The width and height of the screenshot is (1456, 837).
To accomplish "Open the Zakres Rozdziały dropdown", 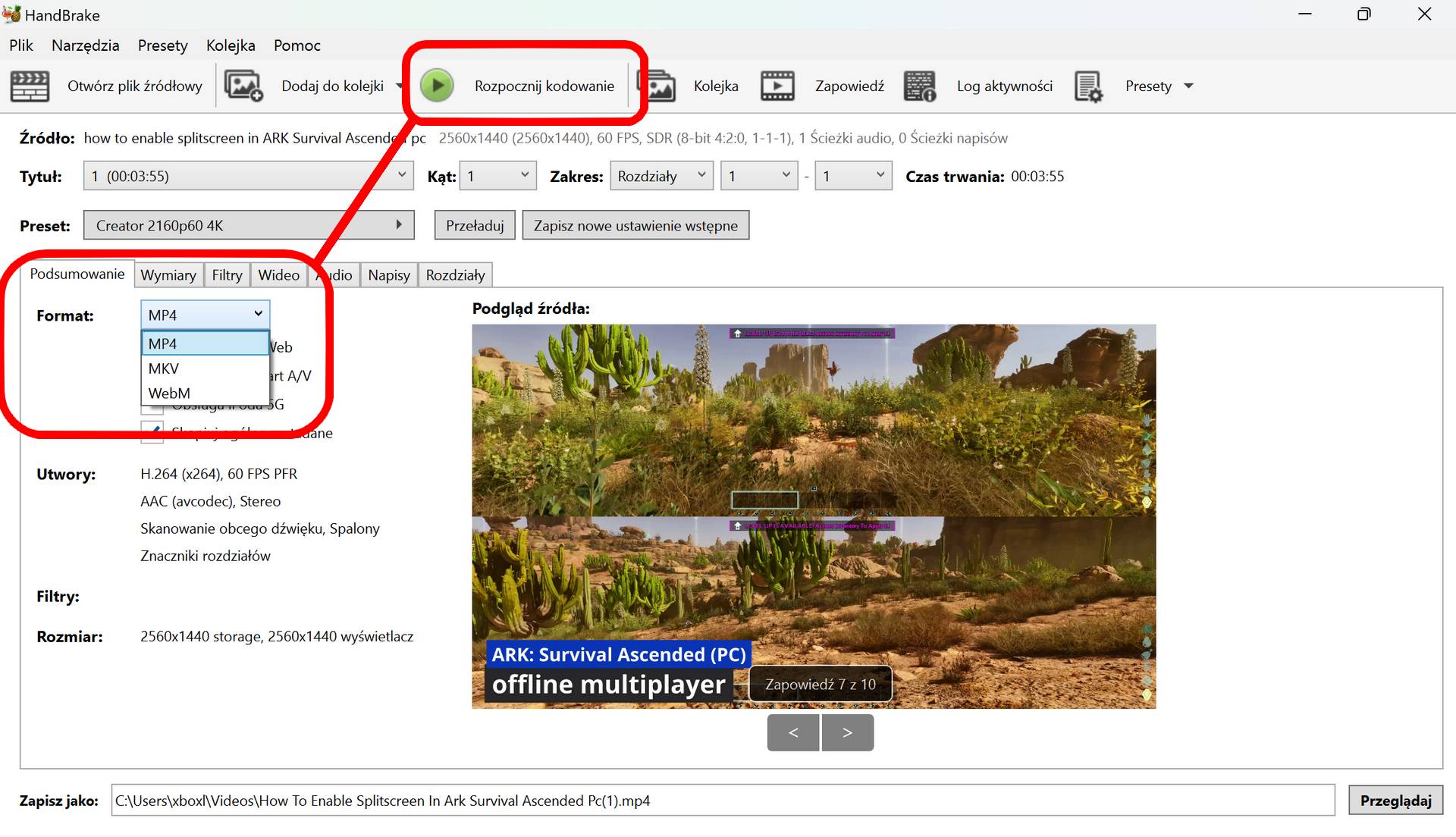I will 661,176.
